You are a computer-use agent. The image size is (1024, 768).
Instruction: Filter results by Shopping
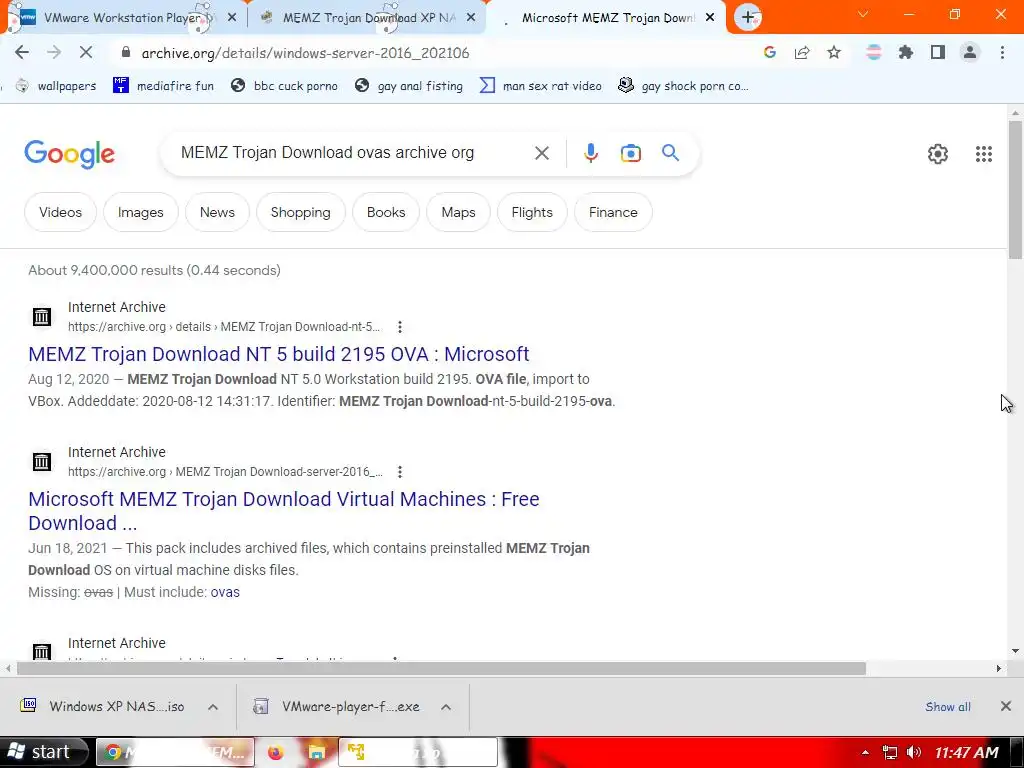tap(300, 212)
